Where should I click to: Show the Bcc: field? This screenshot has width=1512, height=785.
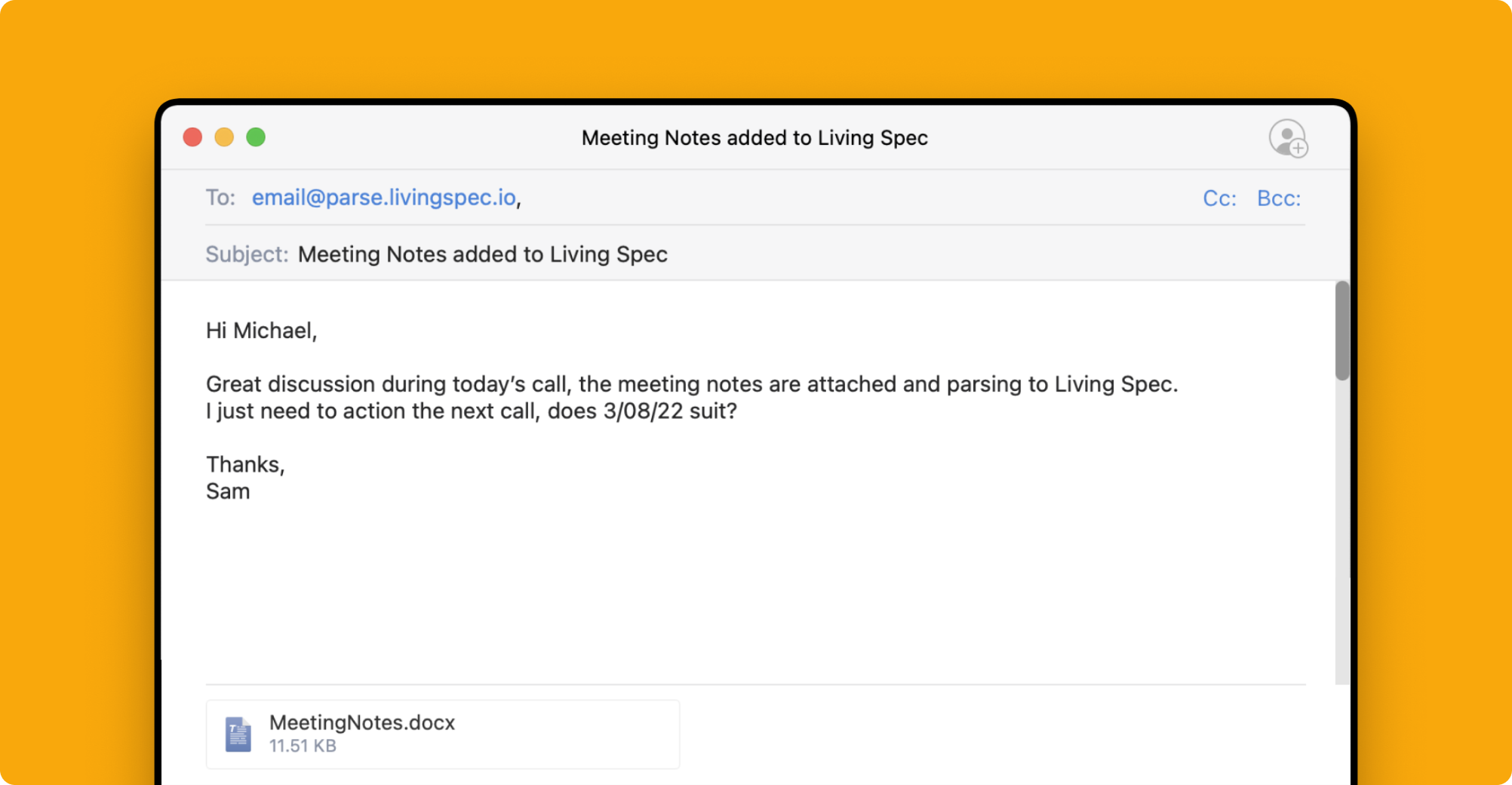1278,199
